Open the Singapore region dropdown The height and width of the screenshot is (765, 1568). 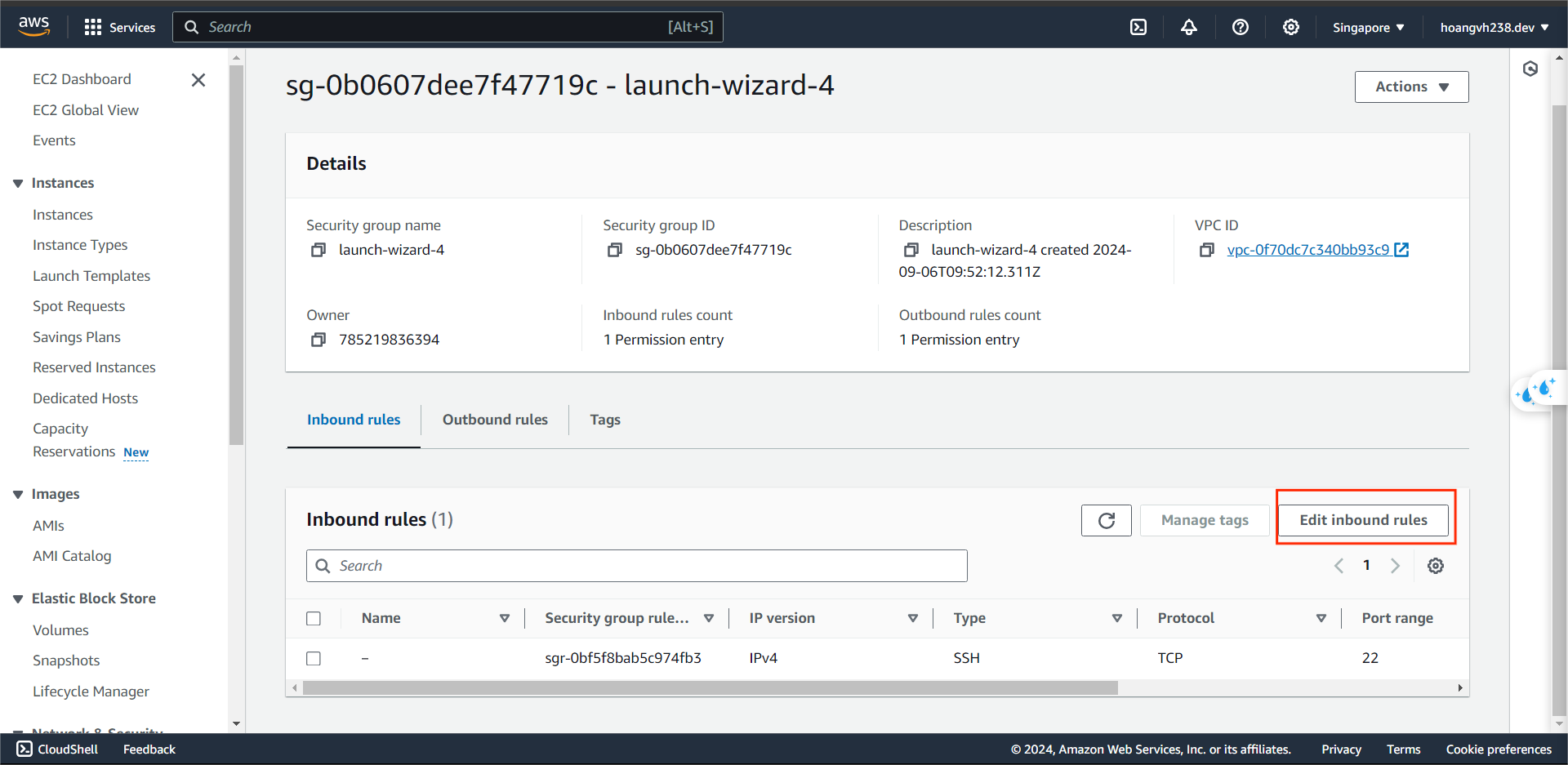(1369, 27)
